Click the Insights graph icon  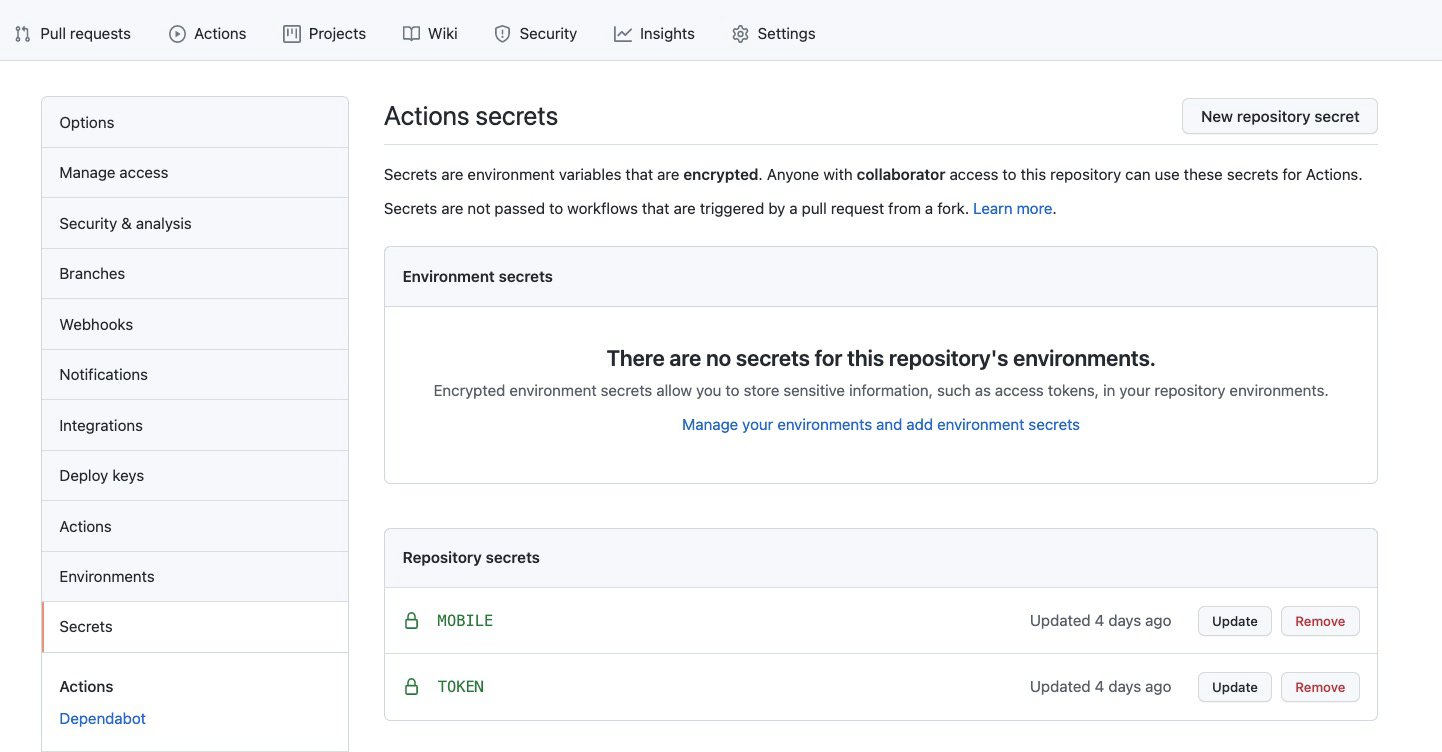[x=623, y=34]
